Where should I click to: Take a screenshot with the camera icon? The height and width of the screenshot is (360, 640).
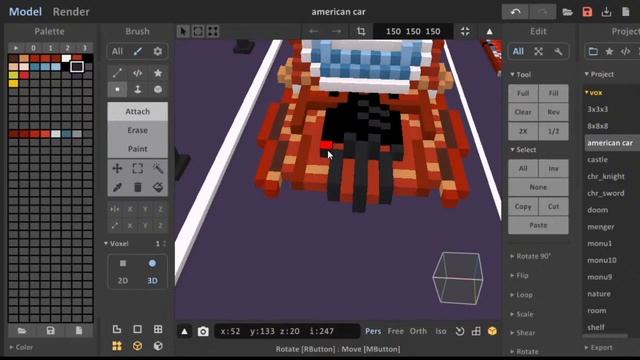(x=203, y=331)
